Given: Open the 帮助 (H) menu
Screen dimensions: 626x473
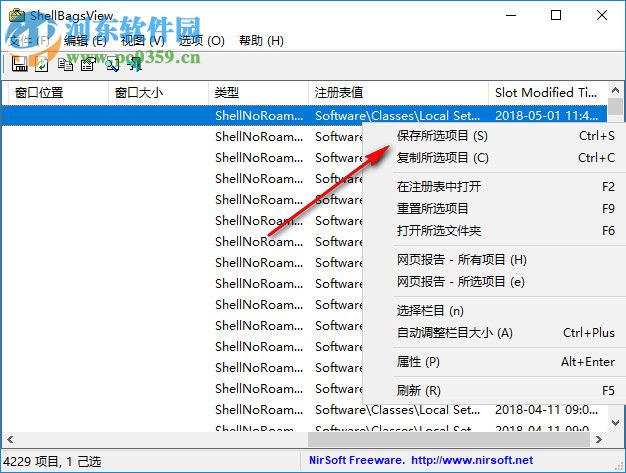Looking at the screenshot, I should 261,40.
